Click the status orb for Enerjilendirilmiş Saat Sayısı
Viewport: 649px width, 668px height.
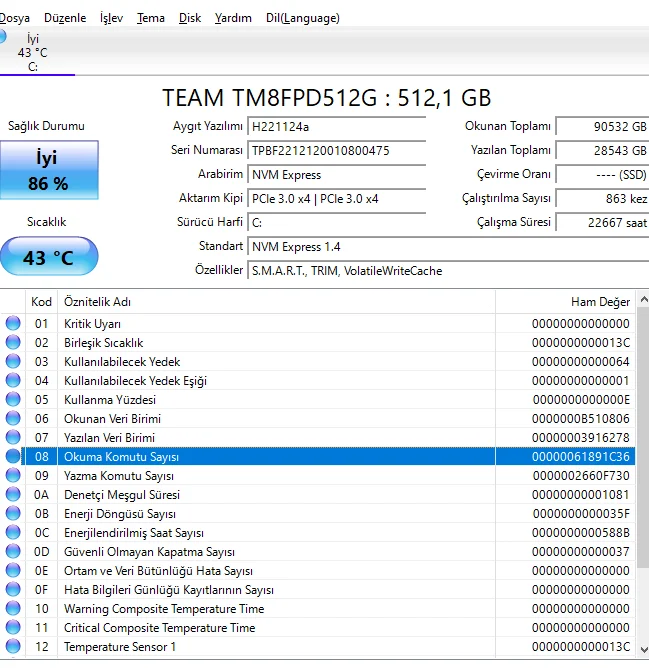[13, 533]
